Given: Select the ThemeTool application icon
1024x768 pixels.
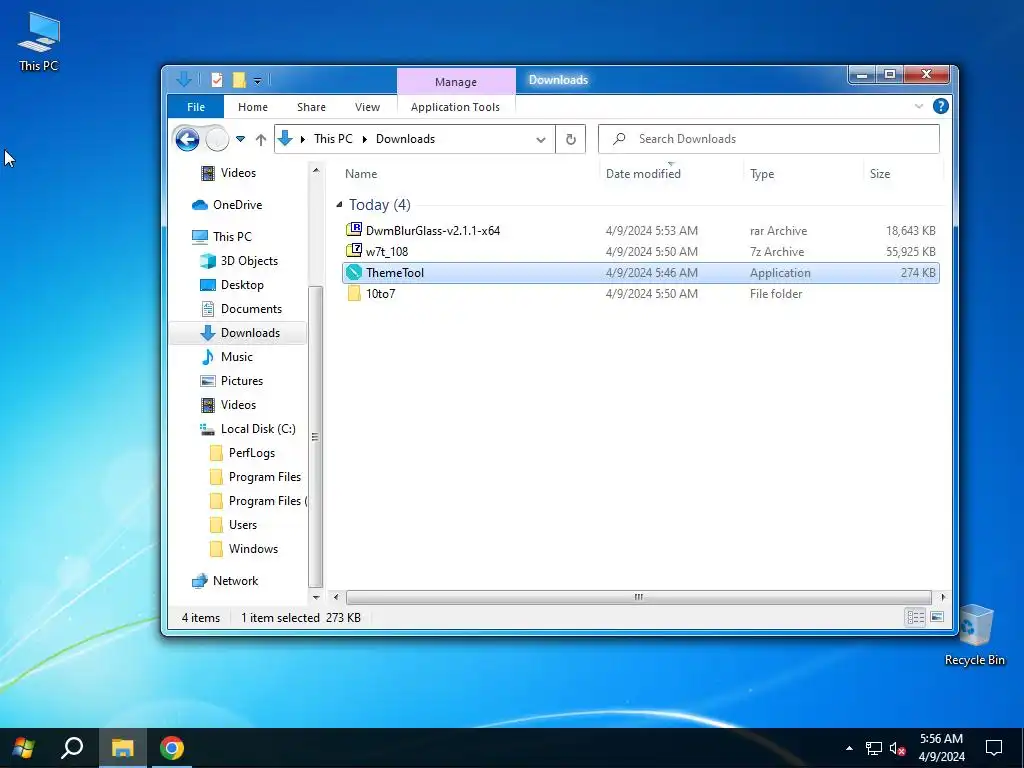Looking at the screenshot, I should [x=354, y=272].
